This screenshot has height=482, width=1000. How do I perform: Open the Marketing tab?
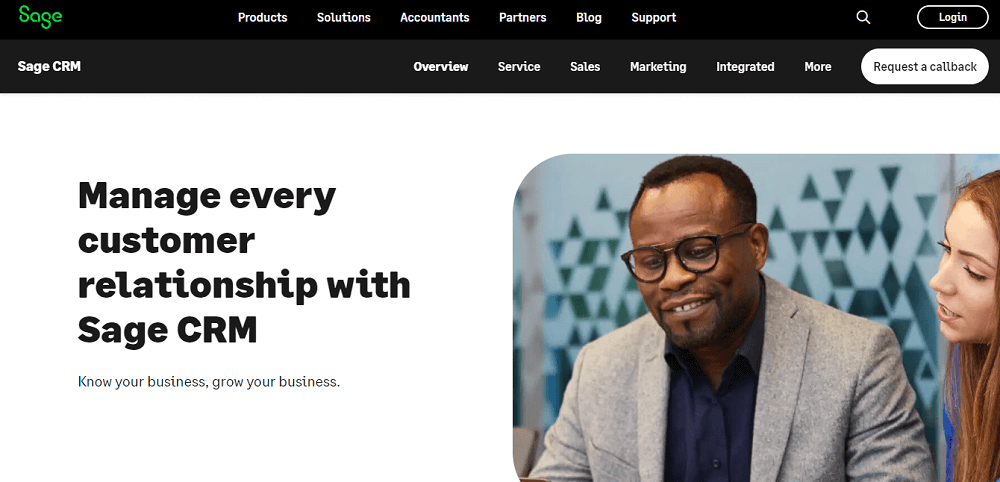(658, 66)
